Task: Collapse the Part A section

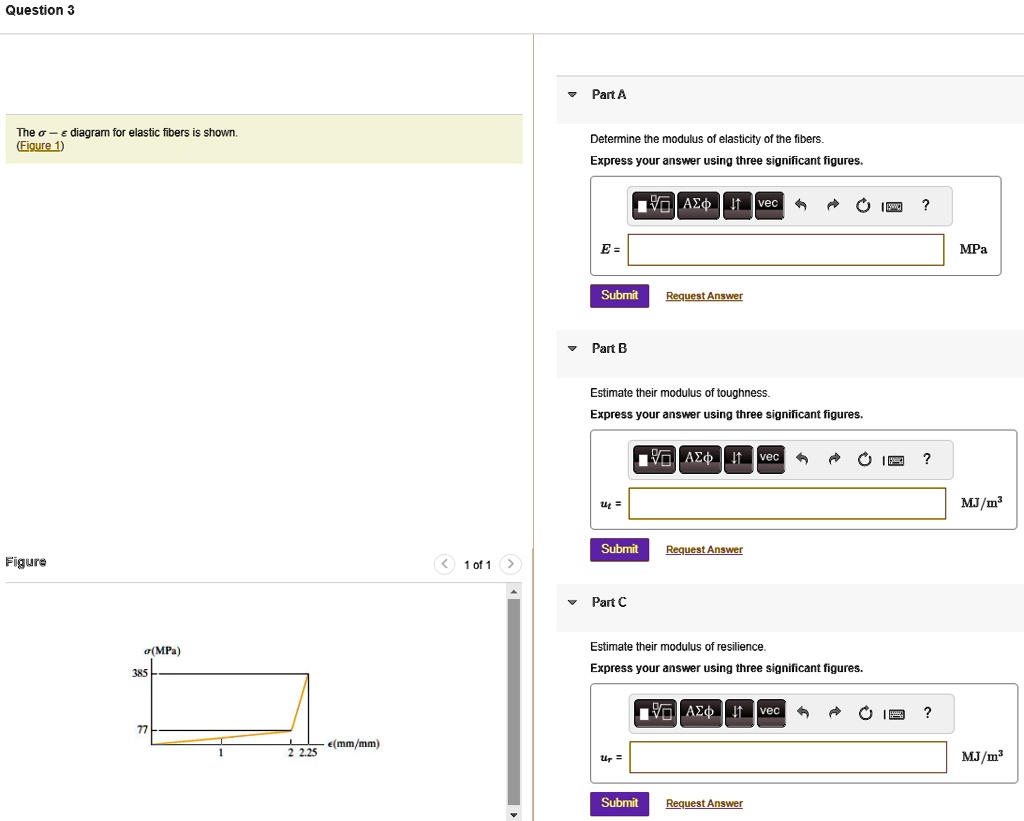Action: [x=571, y=94]
